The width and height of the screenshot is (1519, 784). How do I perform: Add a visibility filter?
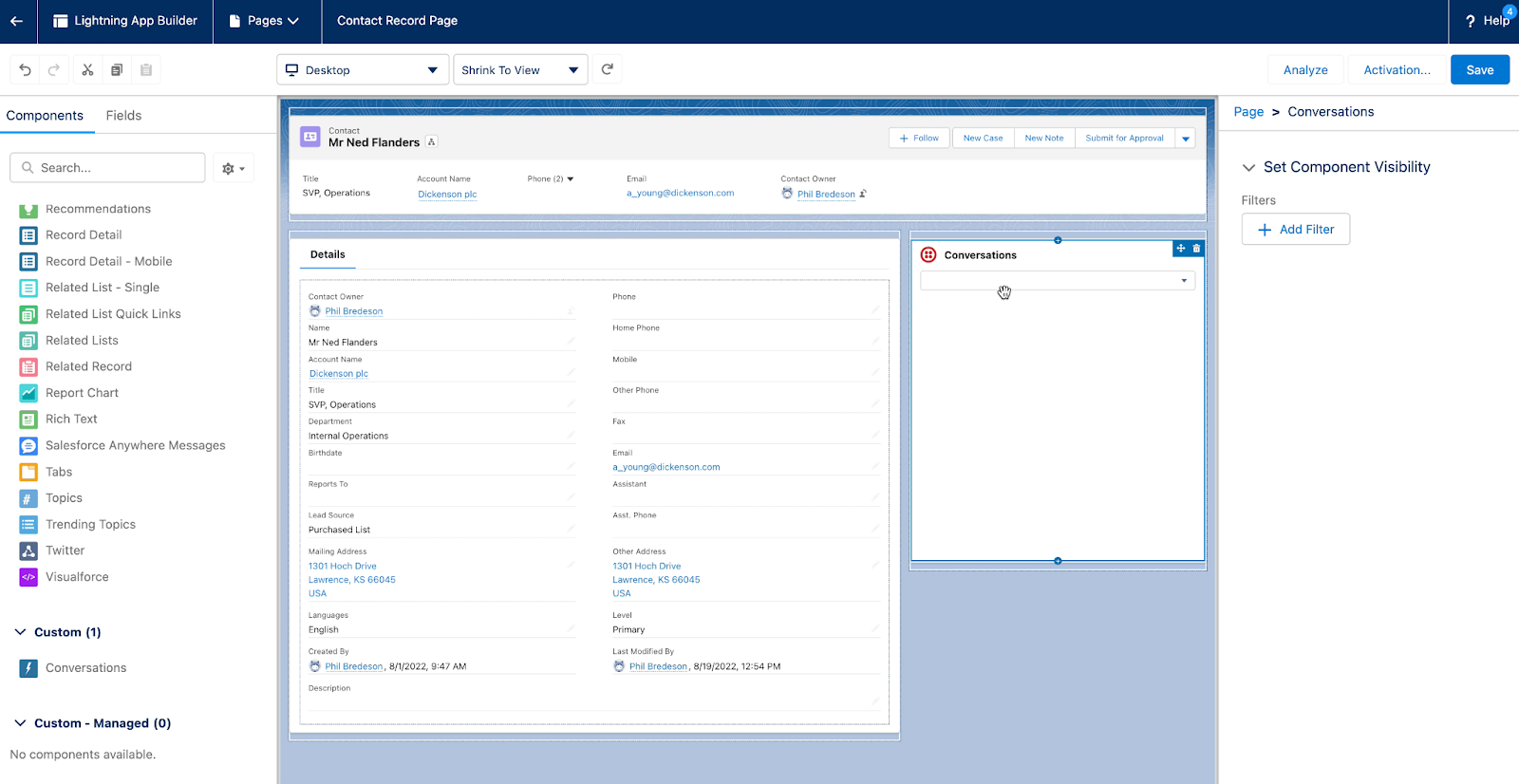[1296, 230]
